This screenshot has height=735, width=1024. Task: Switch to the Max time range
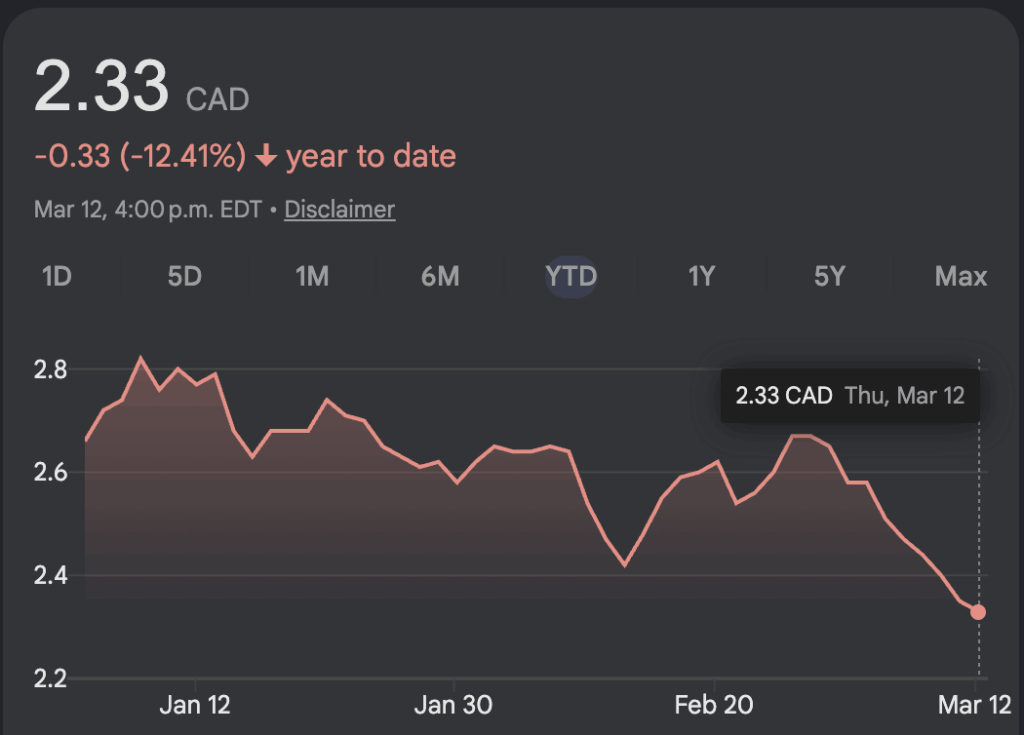point(960,276)
